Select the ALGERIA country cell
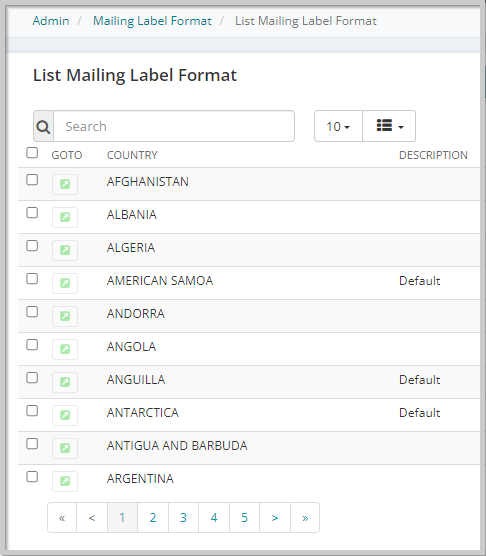This screenshot has height=556, width=486. pos(131,248)
